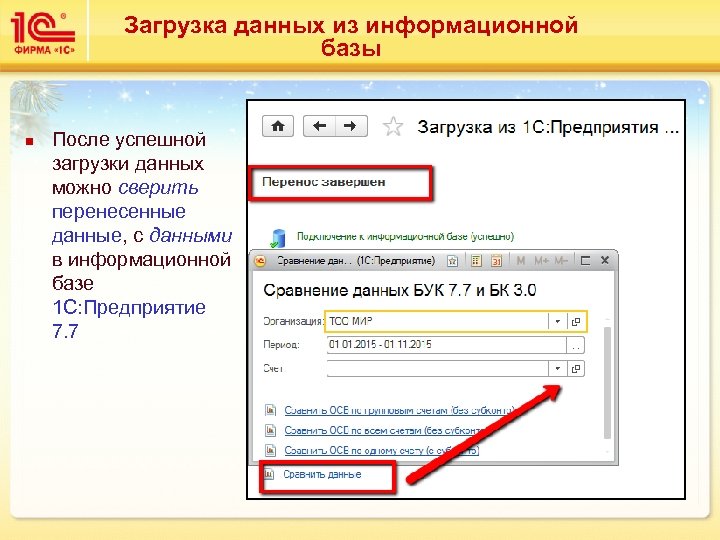
Task: Navigate back with the left arrow
Action: pyautogui.click(x=320, y=126)
